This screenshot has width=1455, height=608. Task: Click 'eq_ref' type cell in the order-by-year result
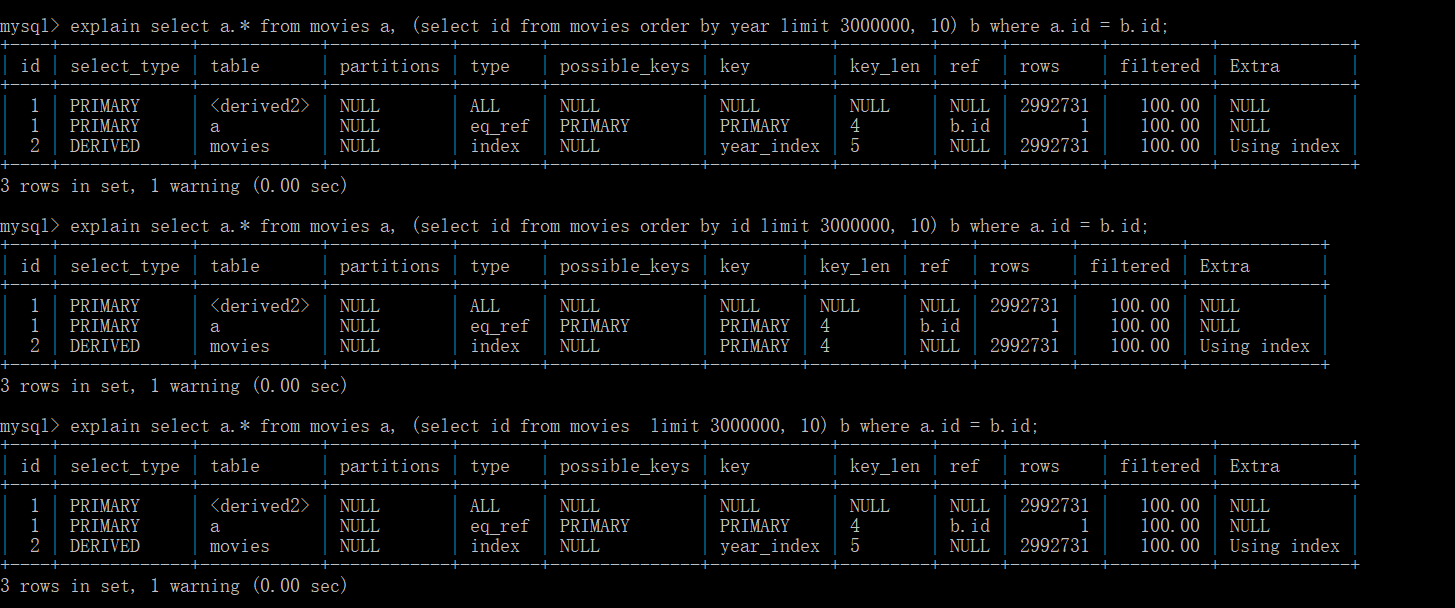pyautogui.click(x=500, y=126)
